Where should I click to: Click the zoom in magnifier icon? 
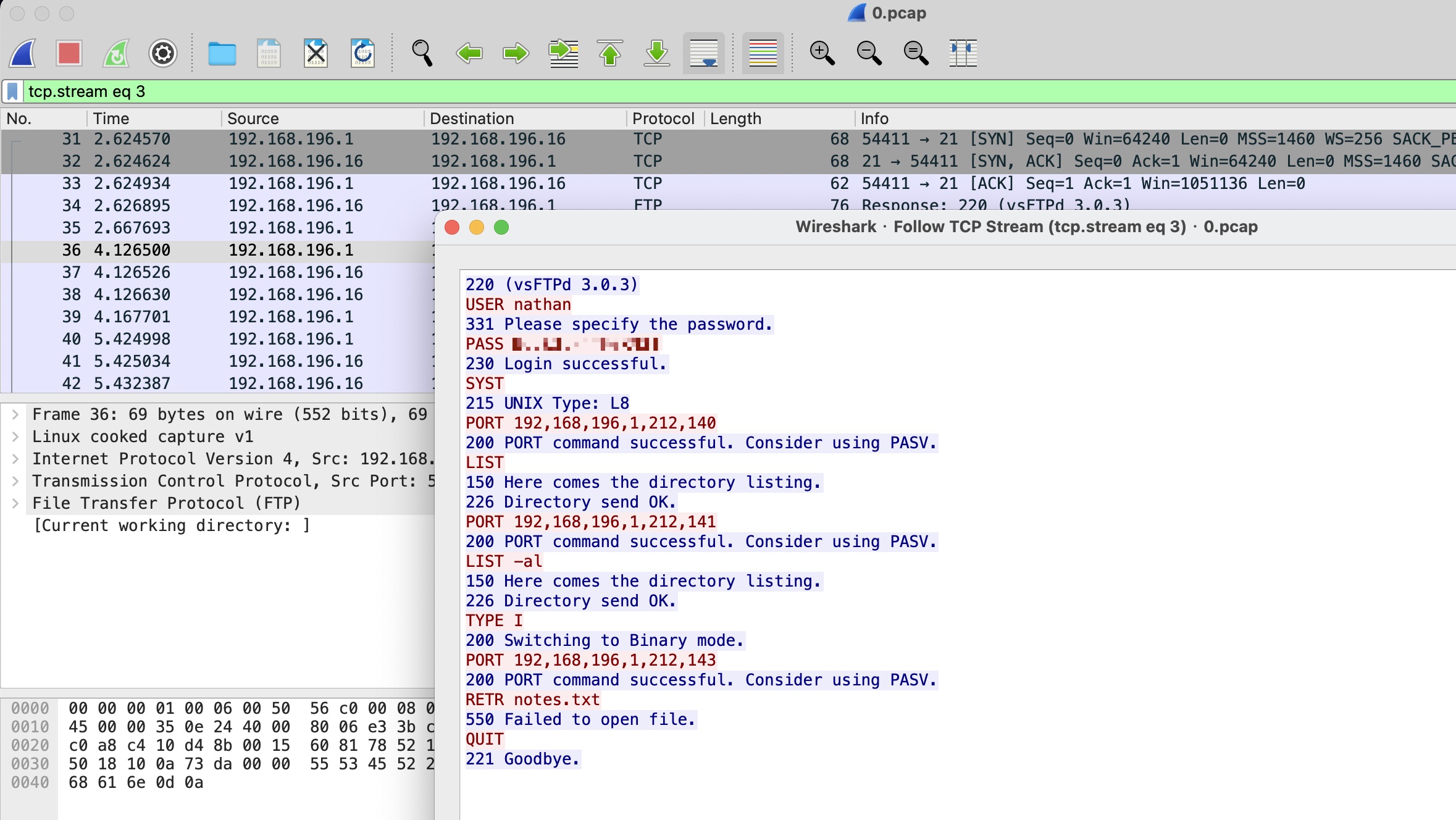pyautogui.click(x=822, y=53)
